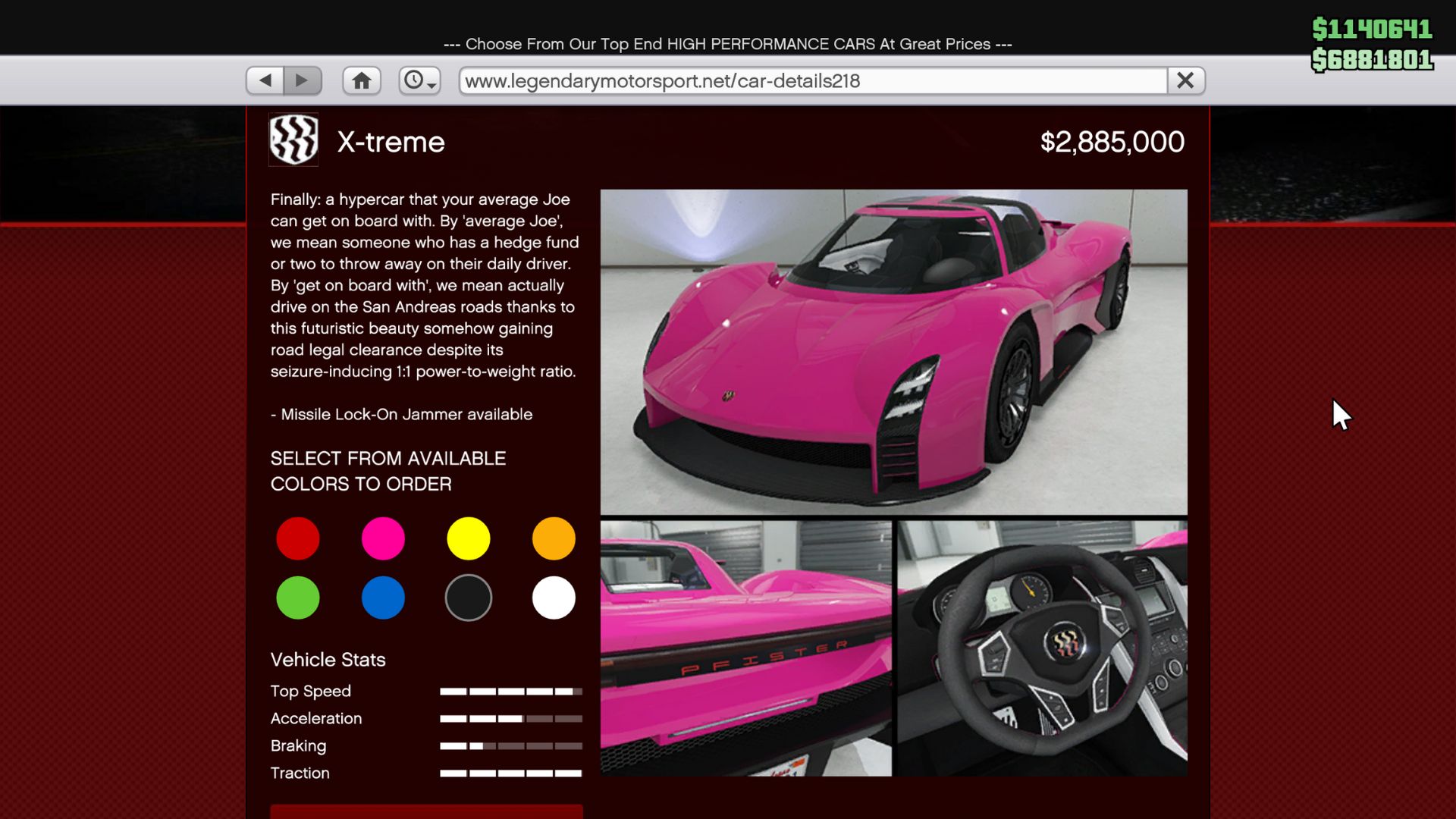Pick the orange color swatch
1456x819 pixels.
(554, 538)
